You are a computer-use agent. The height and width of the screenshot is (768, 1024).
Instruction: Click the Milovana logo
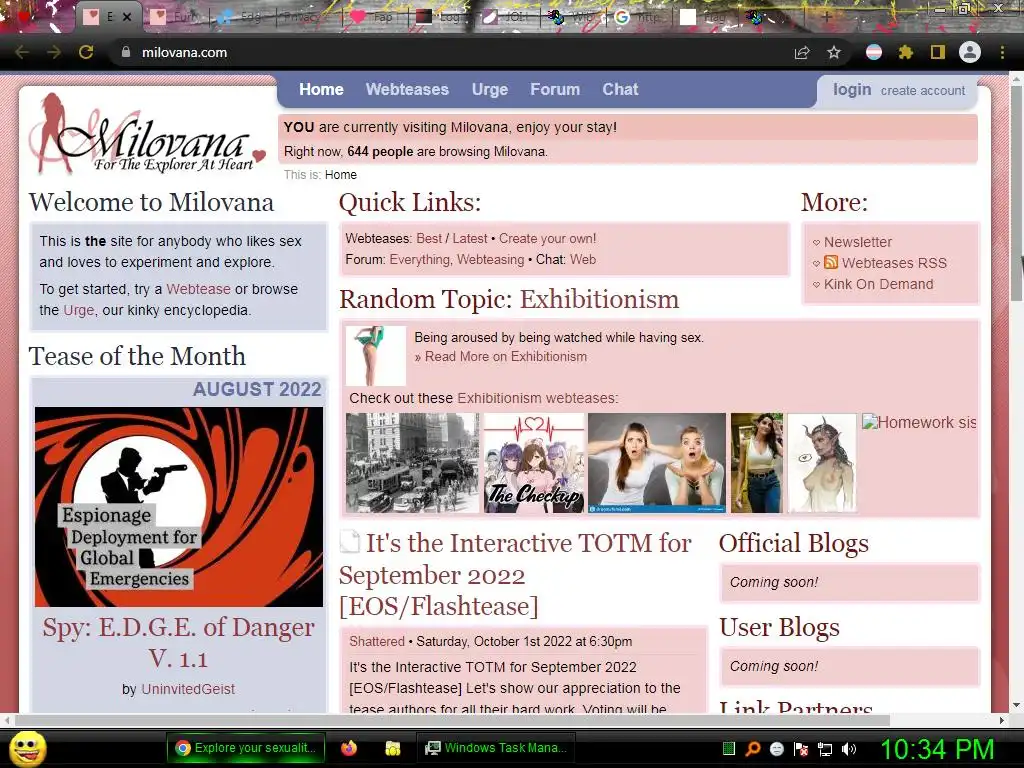pos(147,134)
